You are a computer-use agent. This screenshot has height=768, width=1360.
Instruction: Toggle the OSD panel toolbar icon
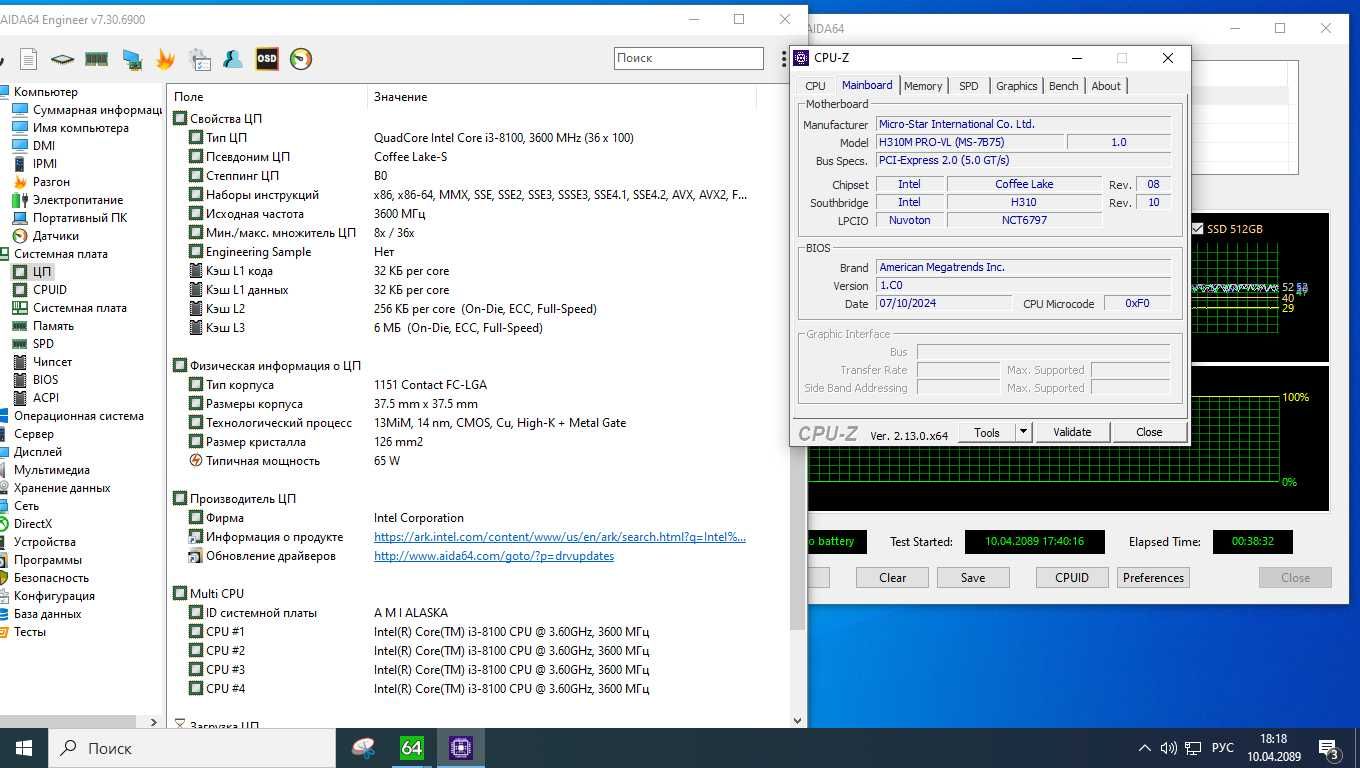[267, 59]
